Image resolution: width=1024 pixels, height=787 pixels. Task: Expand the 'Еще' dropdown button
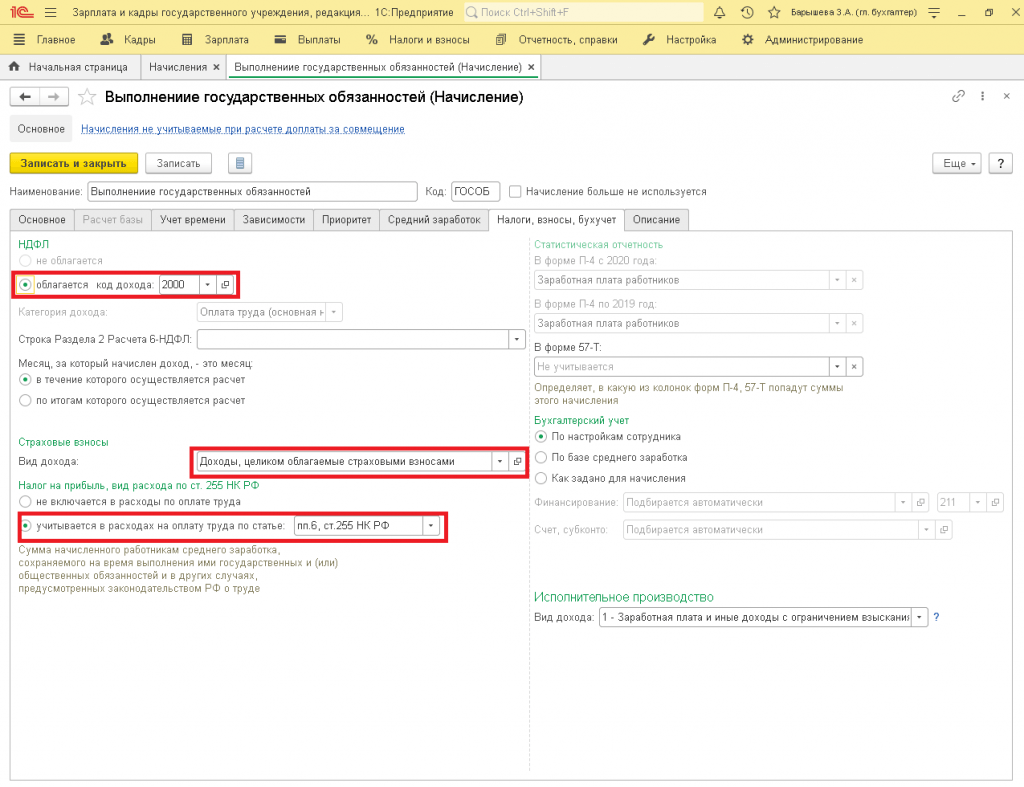[958, 163]
